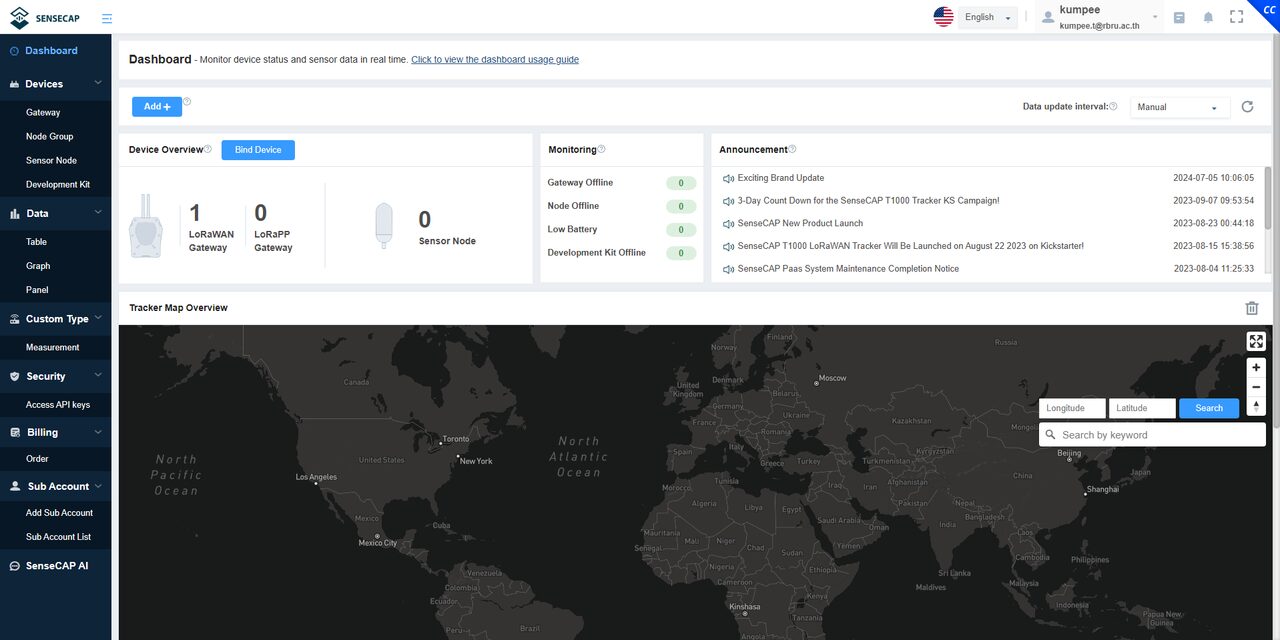Open the documents icon beside the bell
This screenshot has height=640, width=1280.
[1179, 17]
